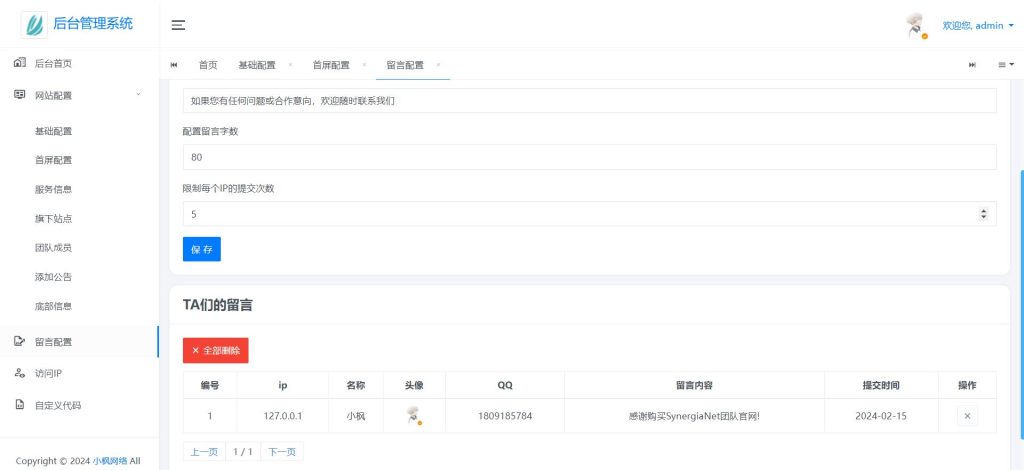Click the 感谢购买SynergiaNet团队官网! message text
This screenshot has height=470, width=1024.
(x=694, y=416)
